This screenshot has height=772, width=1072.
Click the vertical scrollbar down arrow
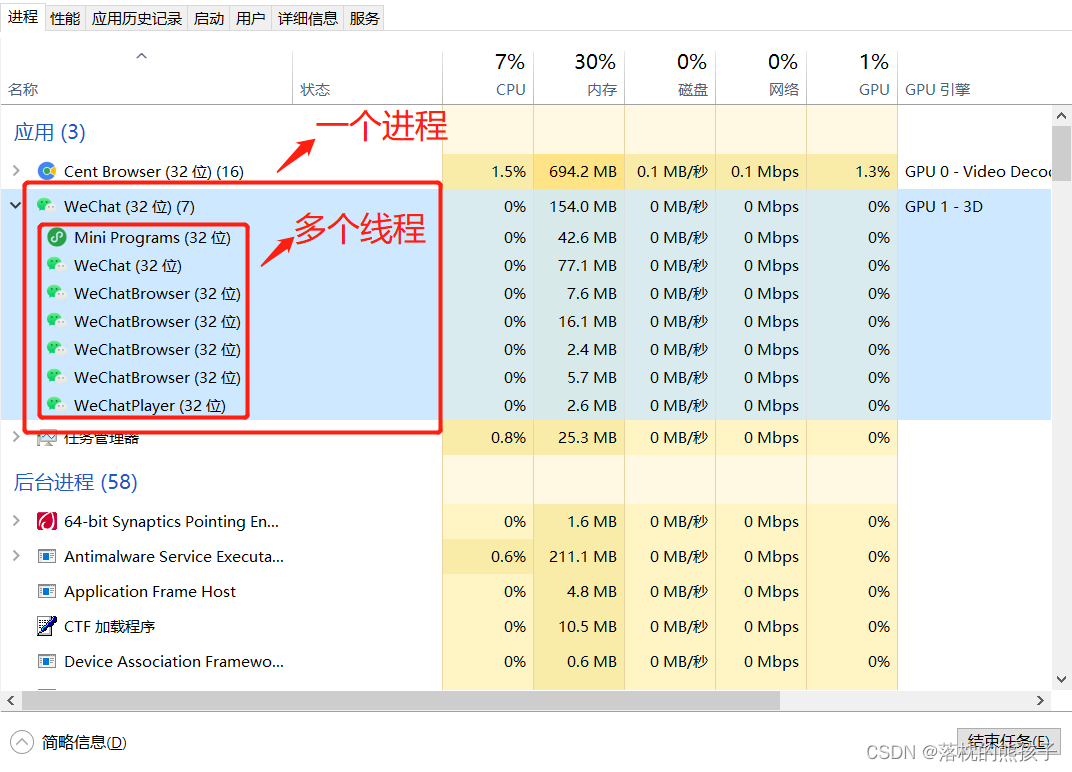click(1061, 679)
